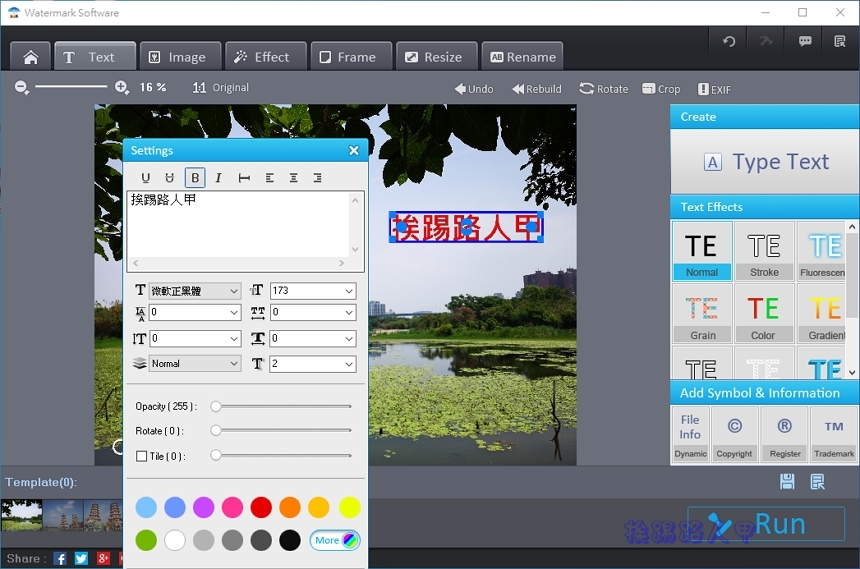Close the Settings panel
The image size is (860, 569).
click(354, 150)
